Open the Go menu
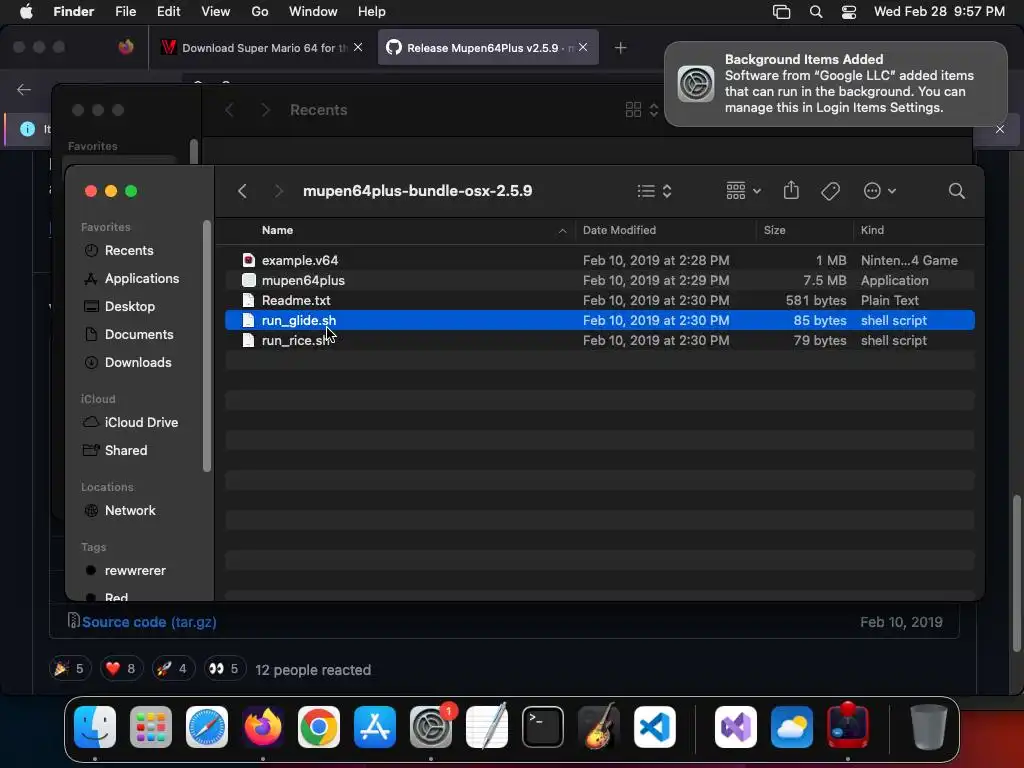The width and height of the screenshot is (1024, 768). pyautogui.click(x=259, y=11)
